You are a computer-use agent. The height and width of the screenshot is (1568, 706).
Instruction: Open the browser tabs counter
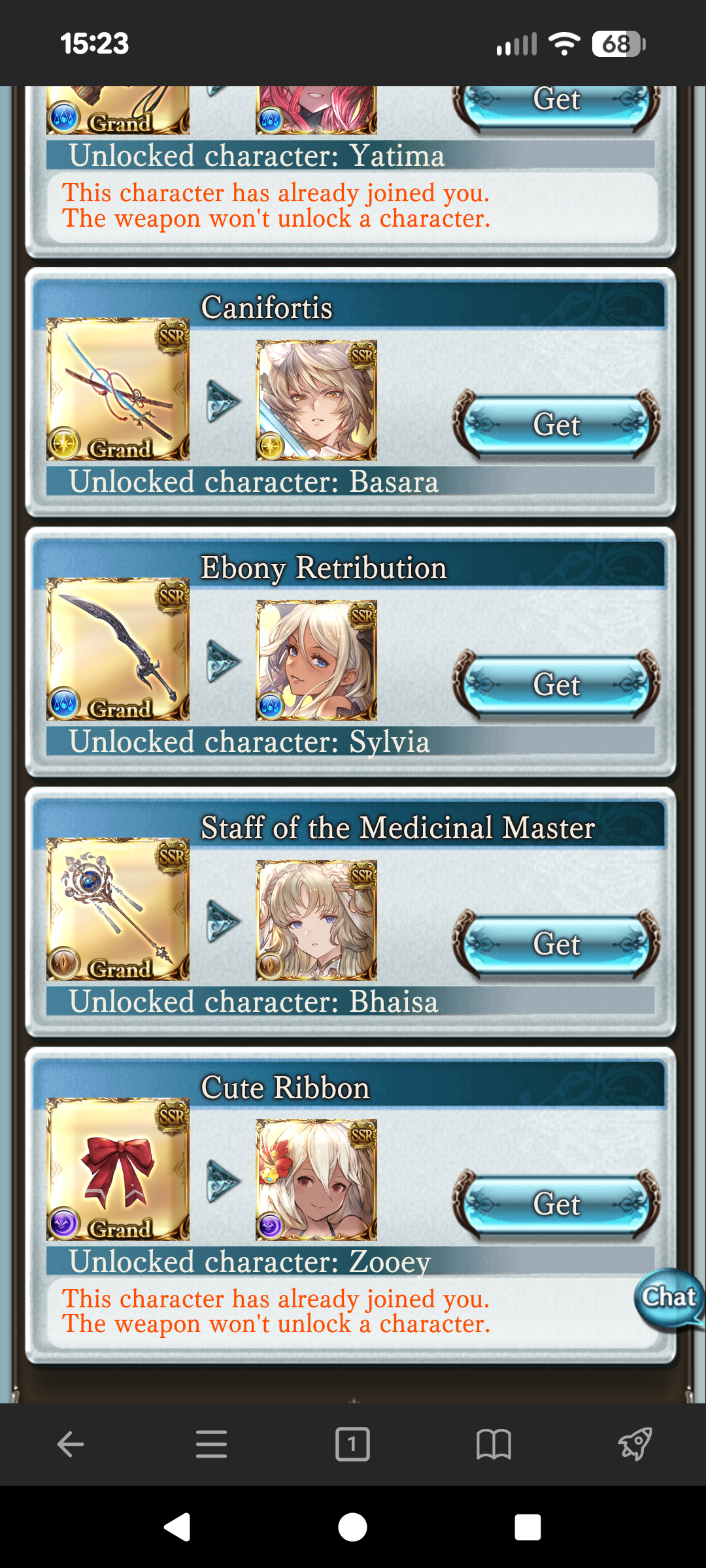[352, 1444]
